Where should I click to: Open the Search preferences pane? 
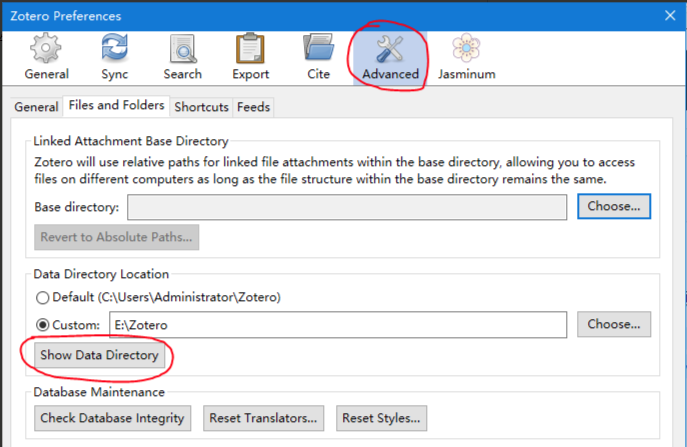(x=183, y=57)
